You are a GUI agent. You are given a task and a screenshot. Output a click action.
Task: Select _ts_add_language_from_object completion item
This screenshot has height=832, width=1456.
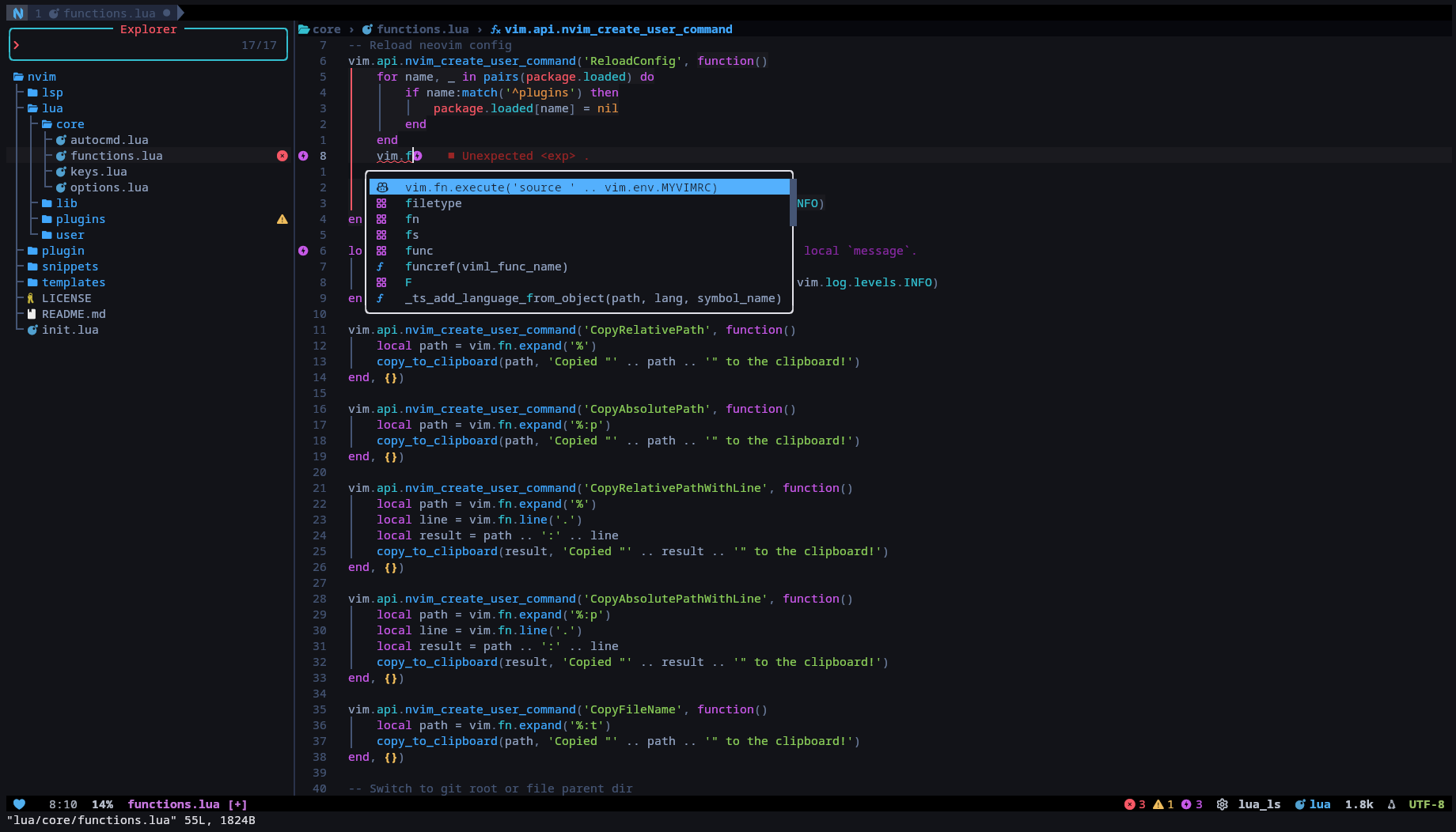(x=579, y=298)
